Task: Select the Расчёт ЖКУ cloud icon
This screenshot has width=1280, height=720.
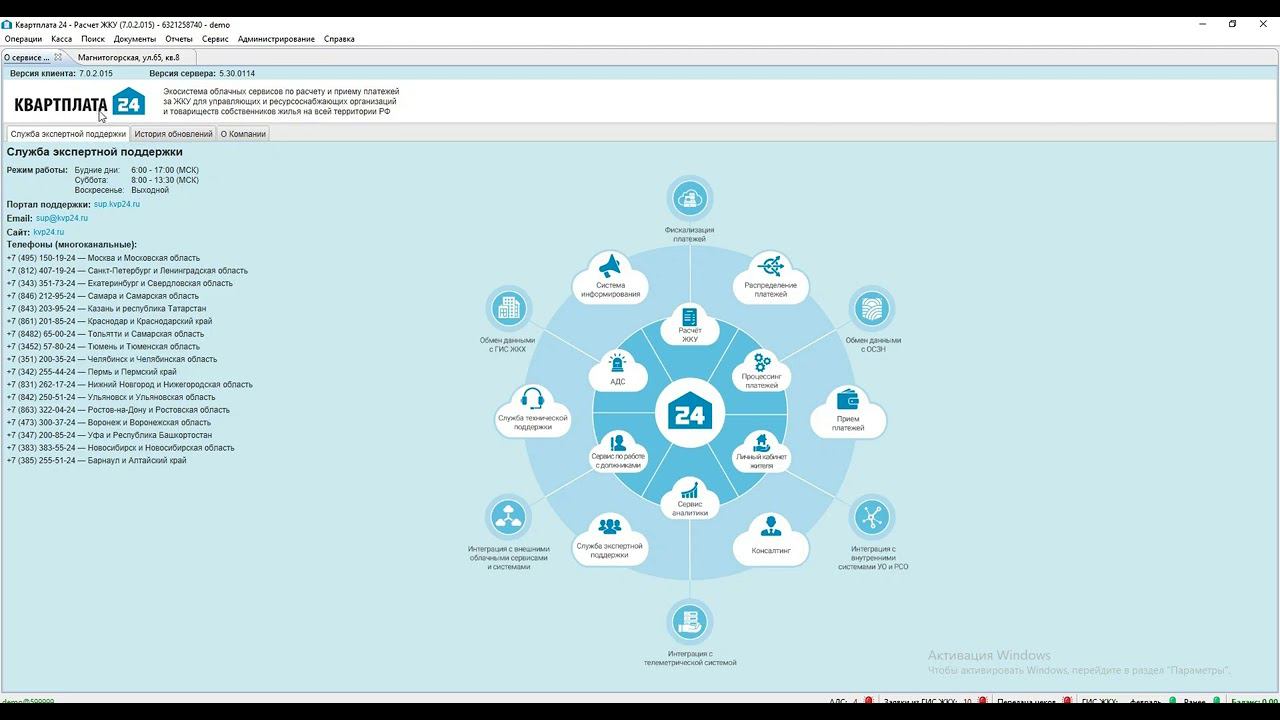Action: 690,325
